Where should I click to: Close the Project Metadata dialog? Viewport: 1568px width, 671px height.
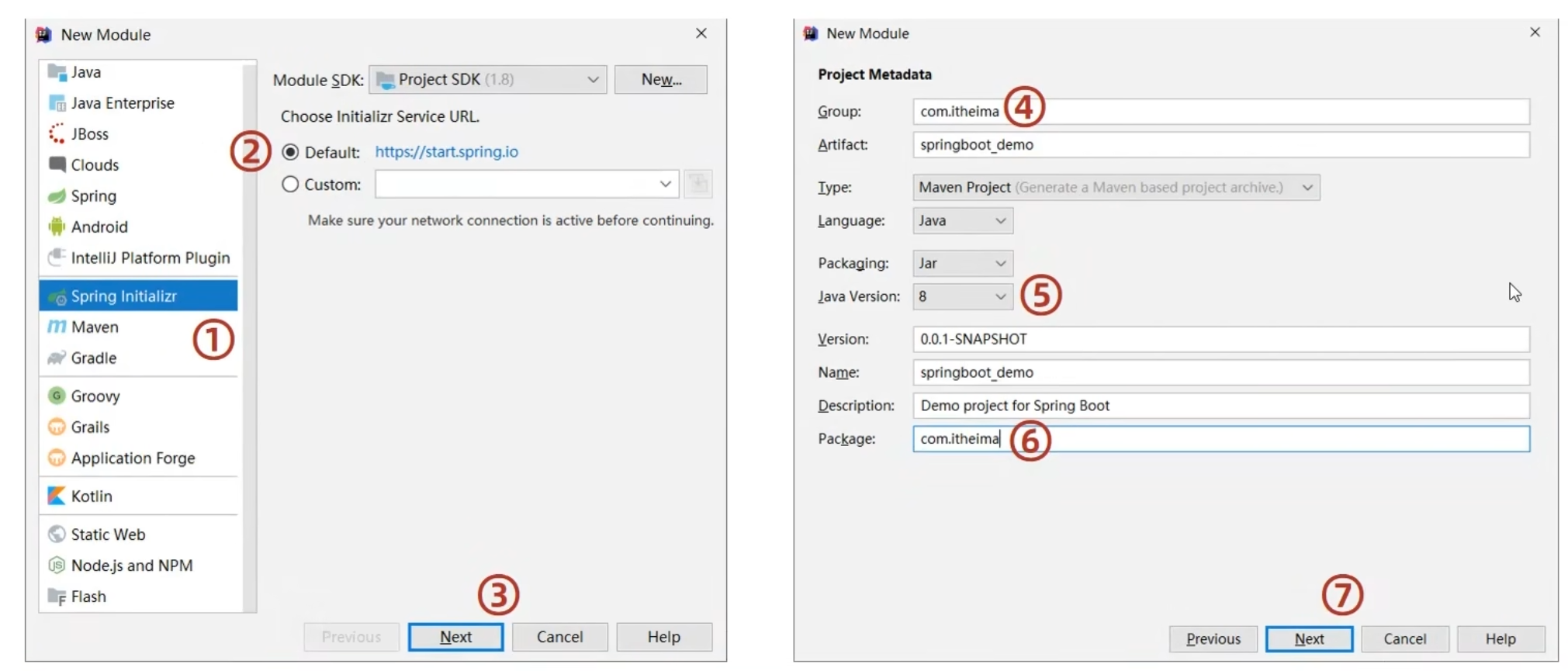1535,32
